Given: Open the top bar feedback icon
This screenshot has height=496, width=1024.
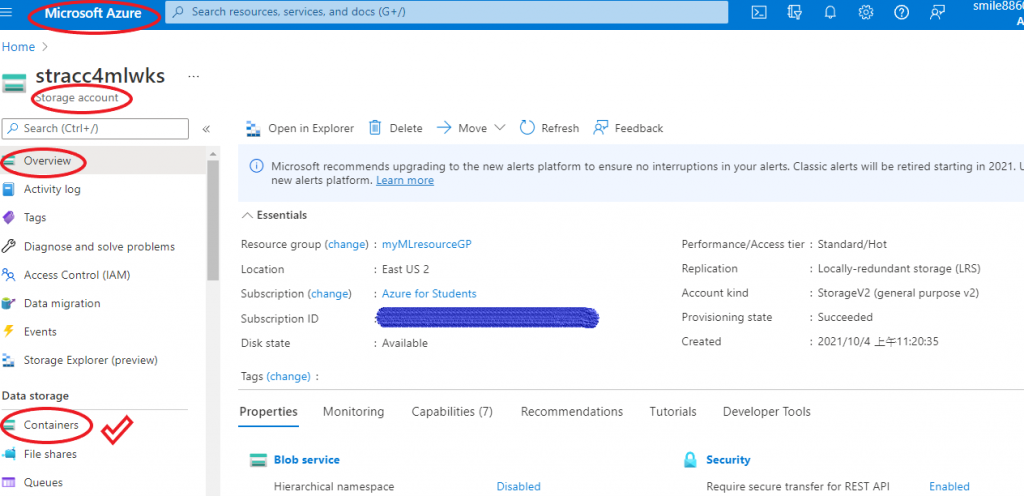Looking at the screenshot, I should coord(937,12).
